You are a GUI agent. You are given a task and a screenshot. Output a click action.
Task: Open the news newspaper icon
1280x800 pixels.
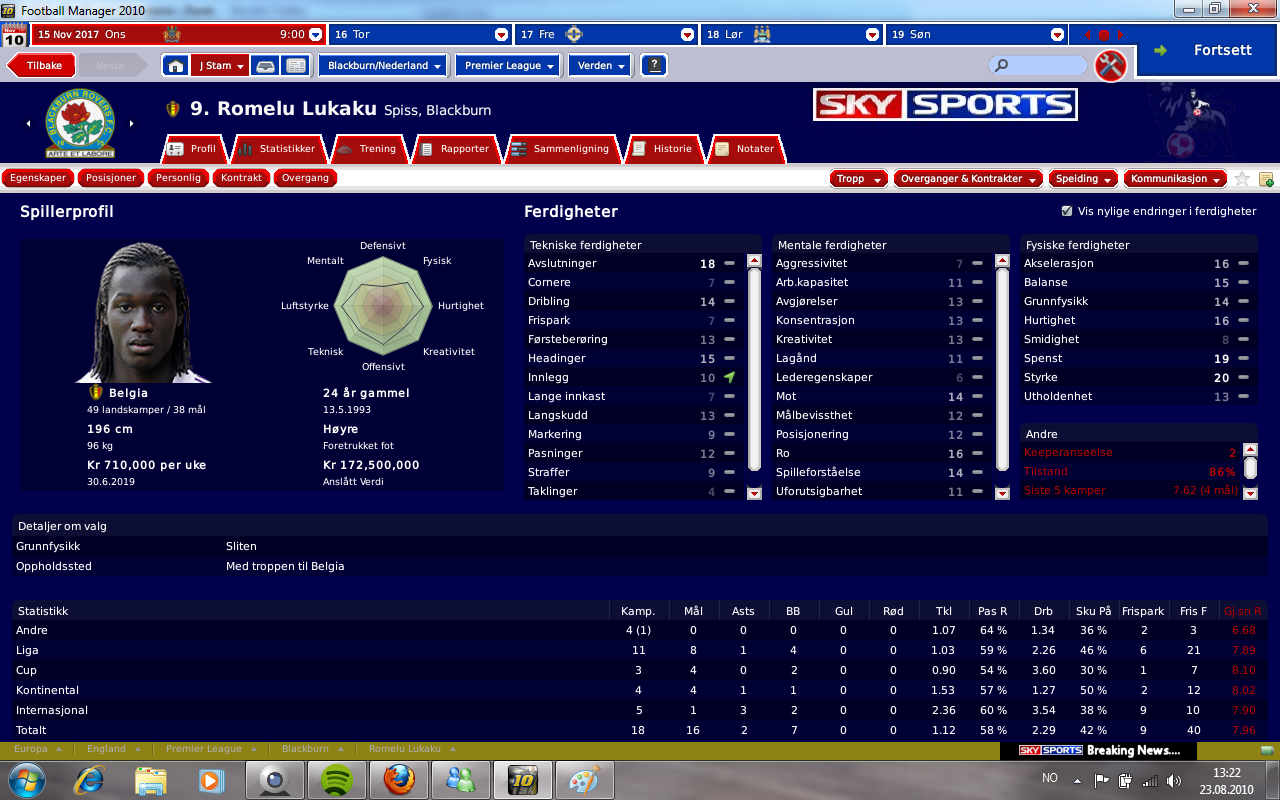295,66
